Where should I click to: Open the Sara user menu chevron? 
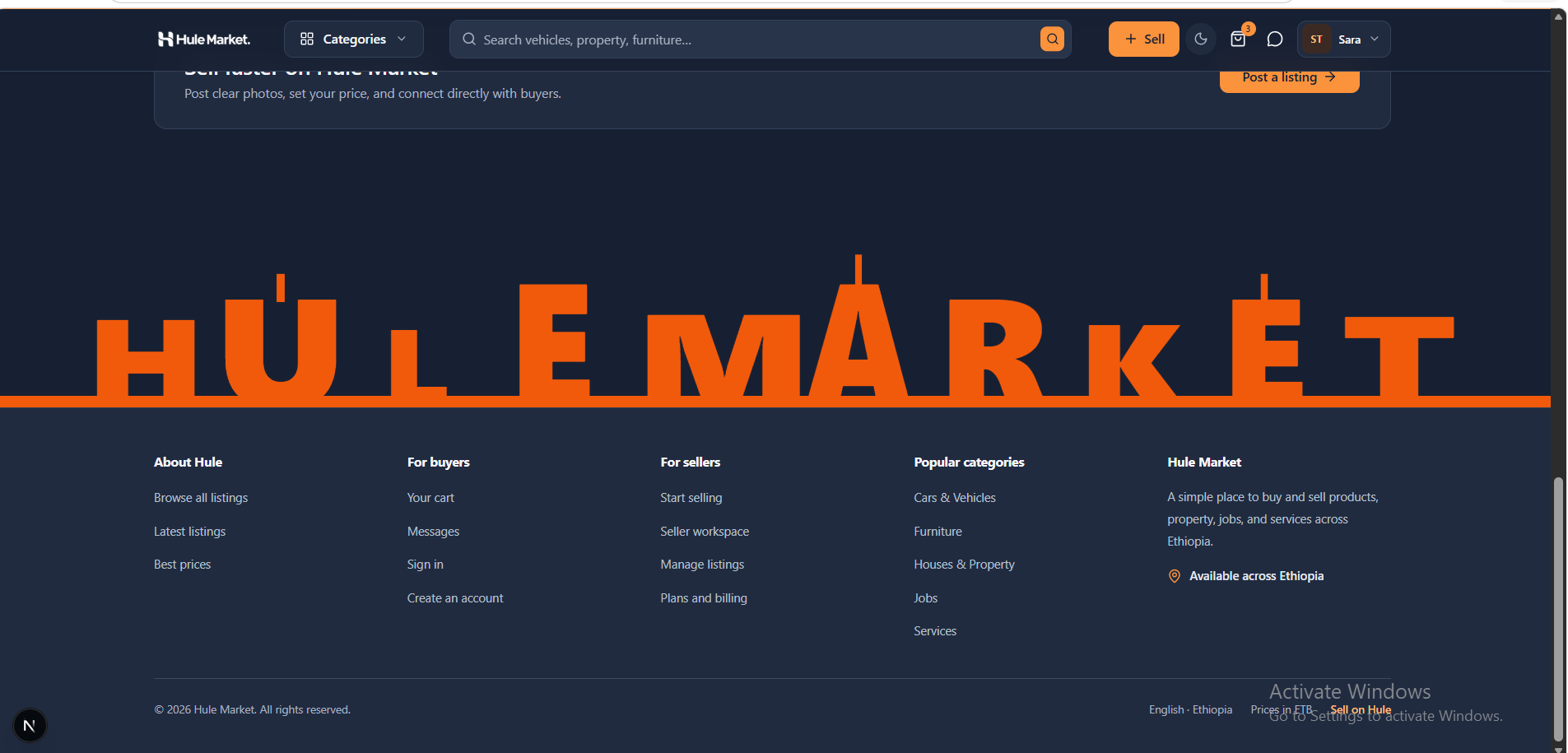tap(1375, 39)
